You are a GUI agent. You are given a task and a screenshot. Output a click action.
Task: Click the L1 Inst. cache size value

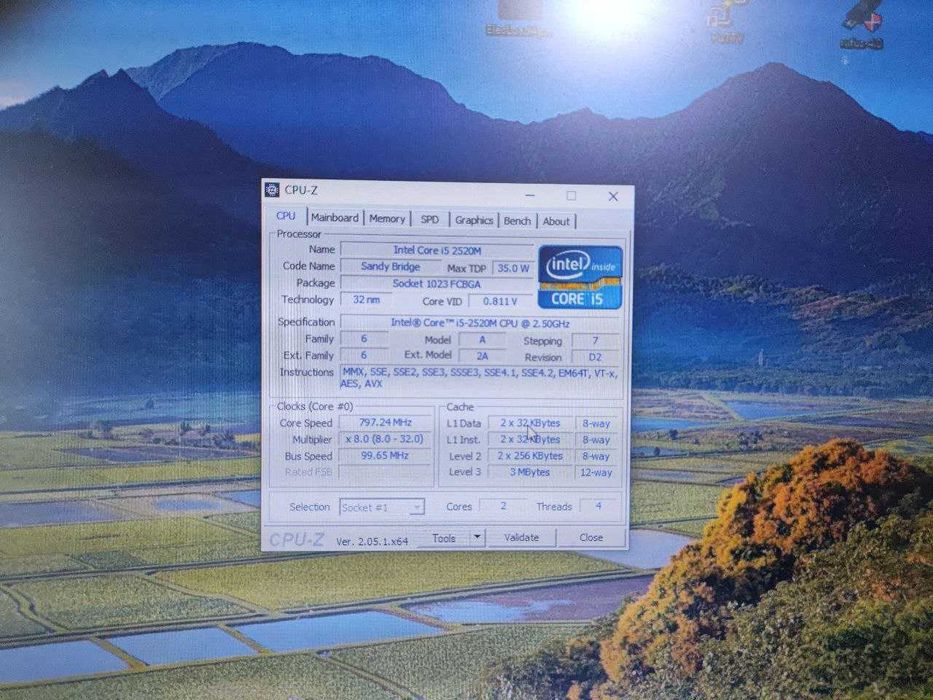(x=530, y=439)
